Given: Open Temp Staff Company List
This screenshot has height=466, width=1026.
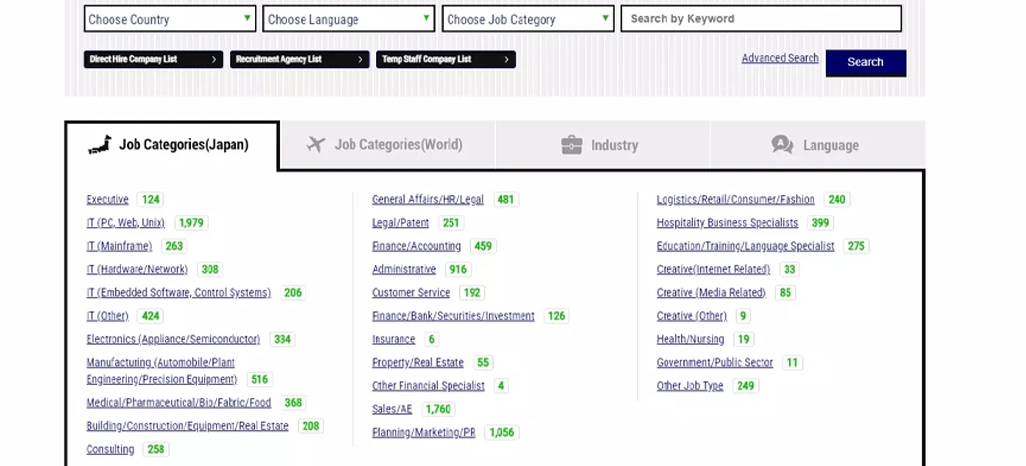Looking at the screenshot, I should [446, 60].
